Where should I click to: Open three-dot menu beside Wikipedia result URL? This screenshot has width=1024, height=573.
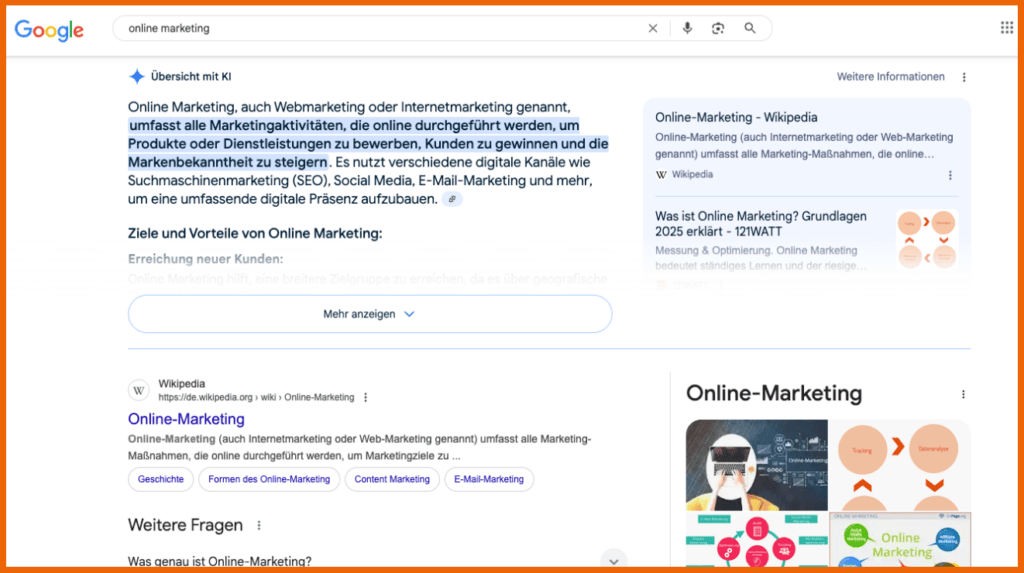366,397
